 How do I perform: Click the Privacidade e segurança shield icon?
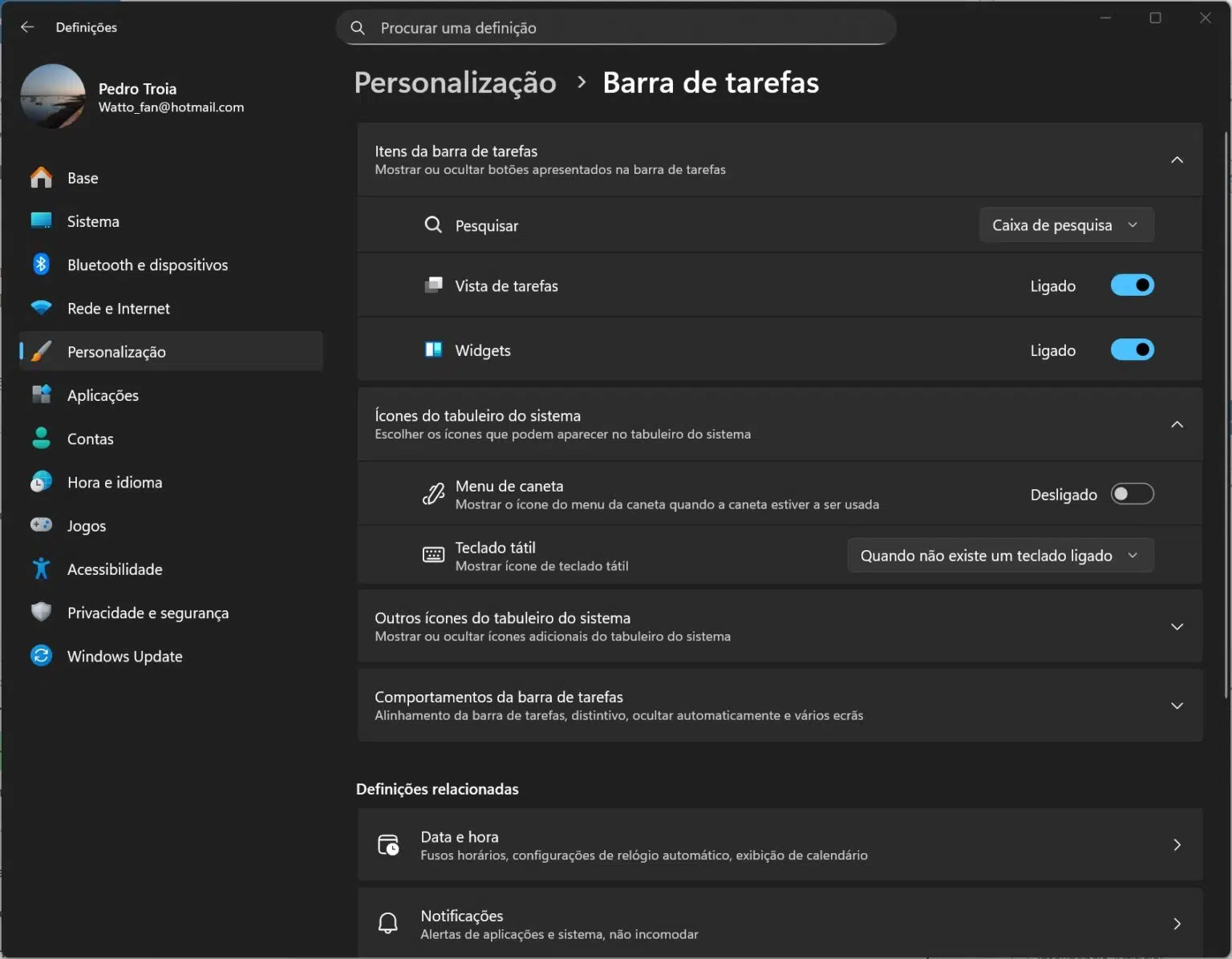coord(41,613)
